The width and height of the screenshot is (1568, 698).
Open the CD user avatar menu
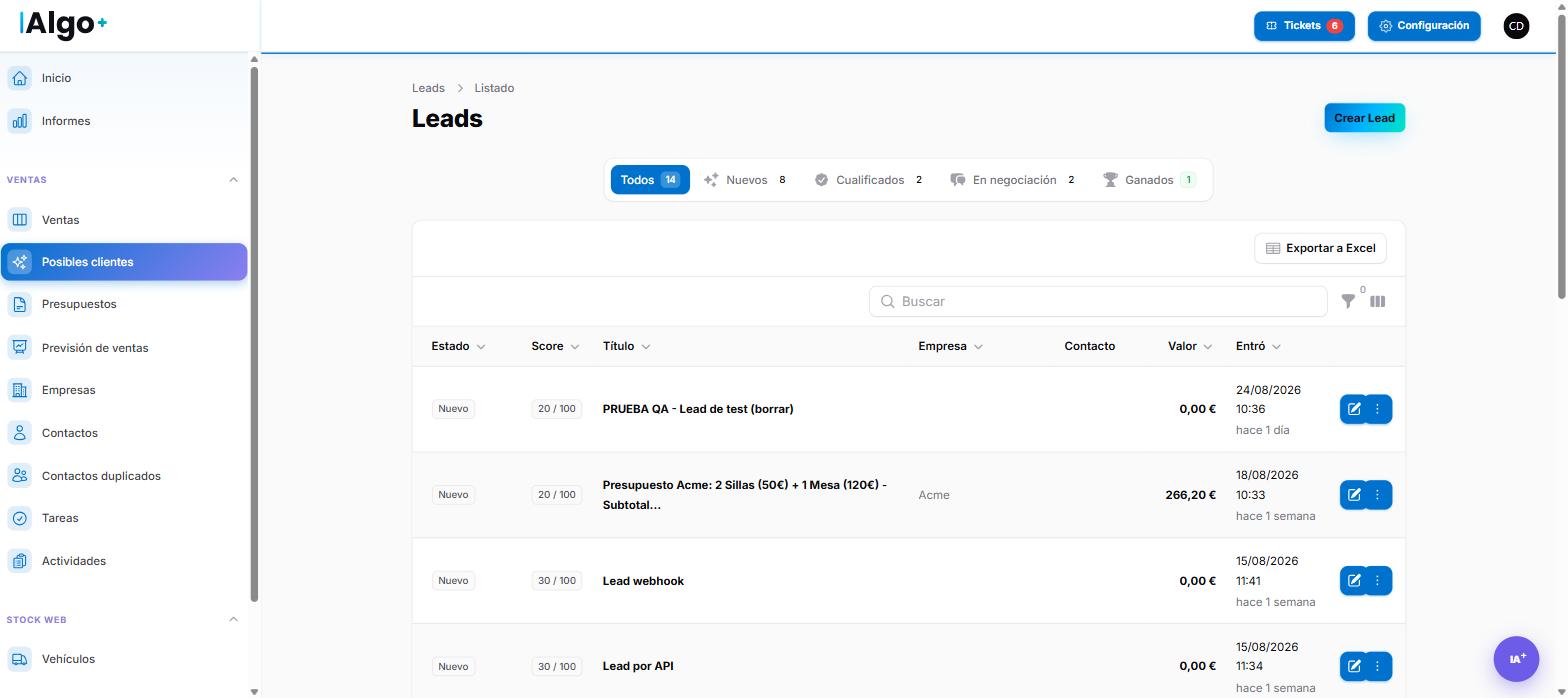coord(1516,26)
